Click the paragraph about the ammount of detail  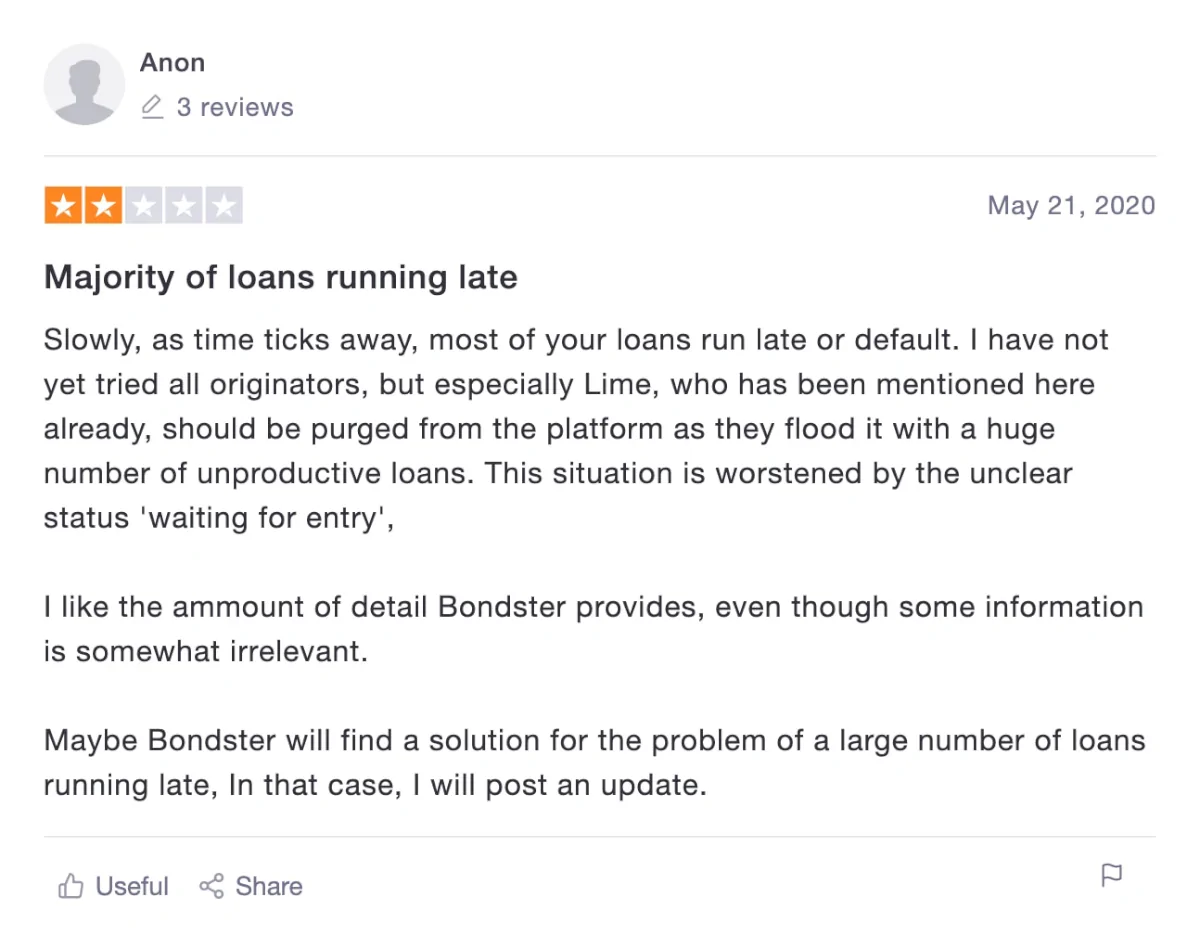[x=593, y=629]
